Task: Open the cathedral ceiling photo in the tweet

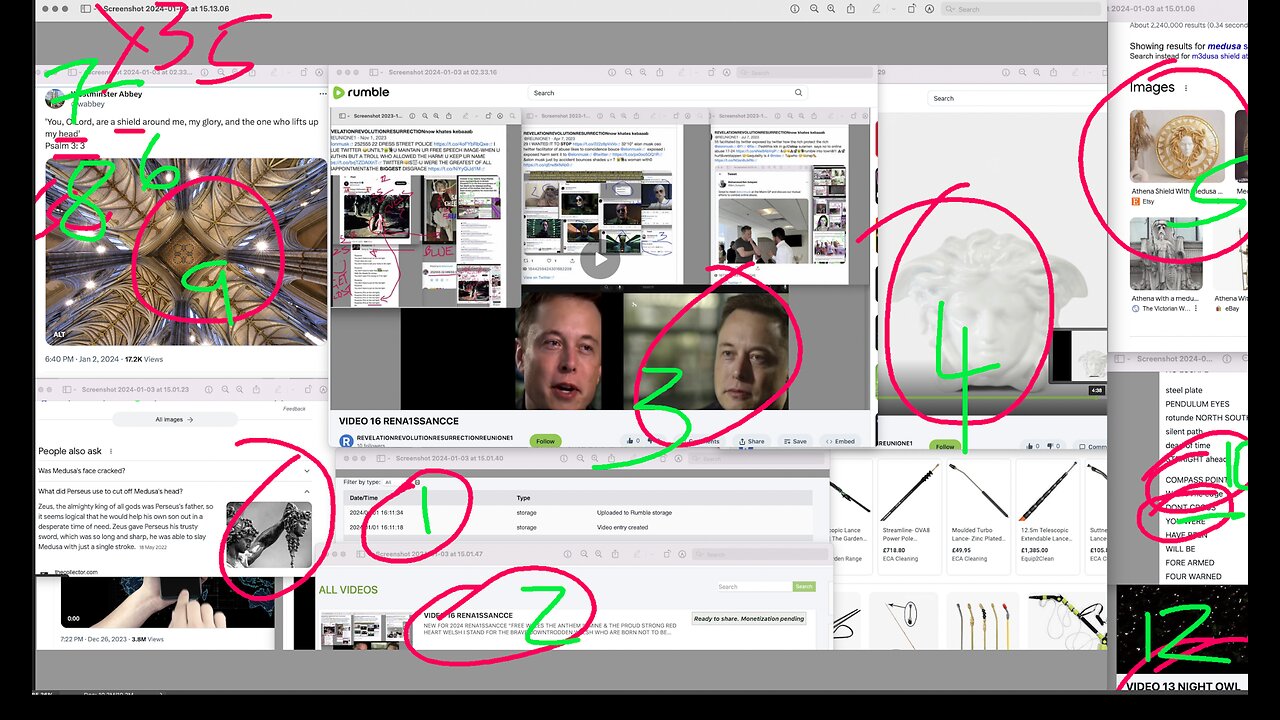Action: [186, 251]
